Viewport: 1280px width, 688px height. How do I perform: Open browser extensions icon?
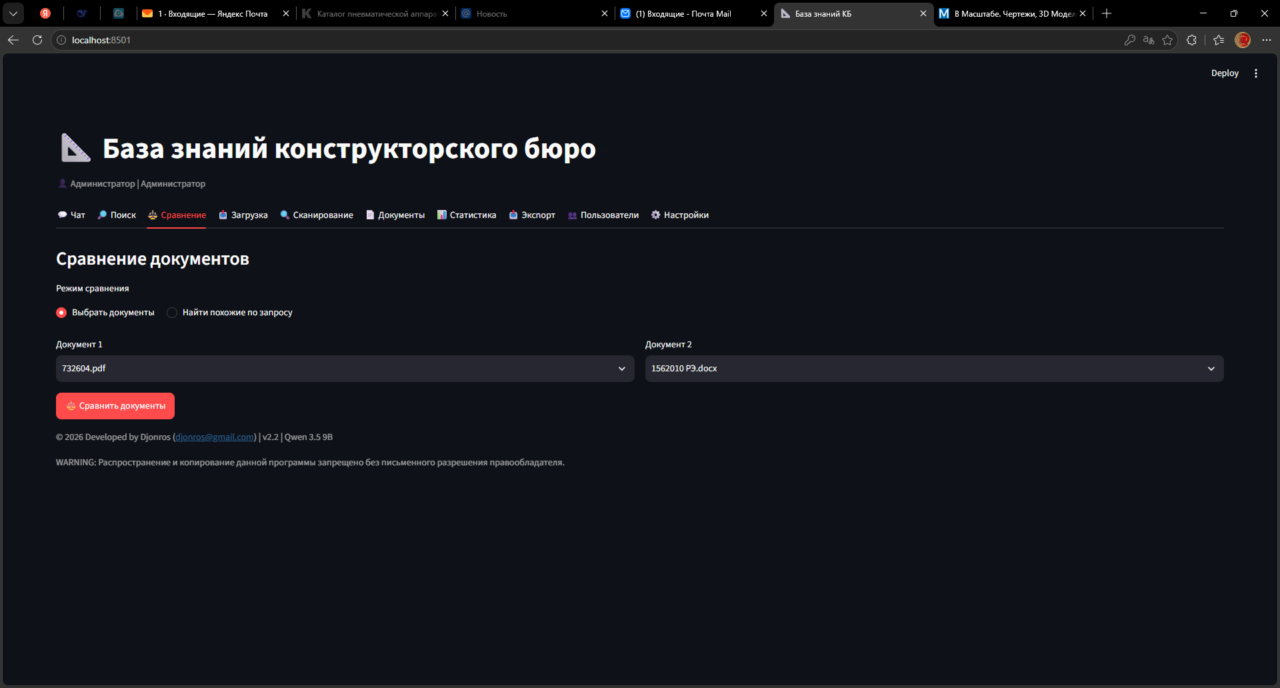tap(1192, 40)
